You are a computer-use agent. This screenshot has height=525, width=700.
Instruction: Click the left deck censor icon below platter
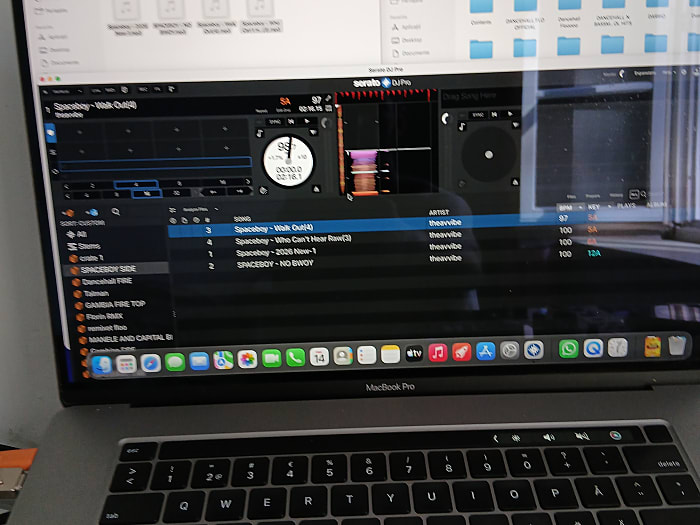click(x=264, y=191)
